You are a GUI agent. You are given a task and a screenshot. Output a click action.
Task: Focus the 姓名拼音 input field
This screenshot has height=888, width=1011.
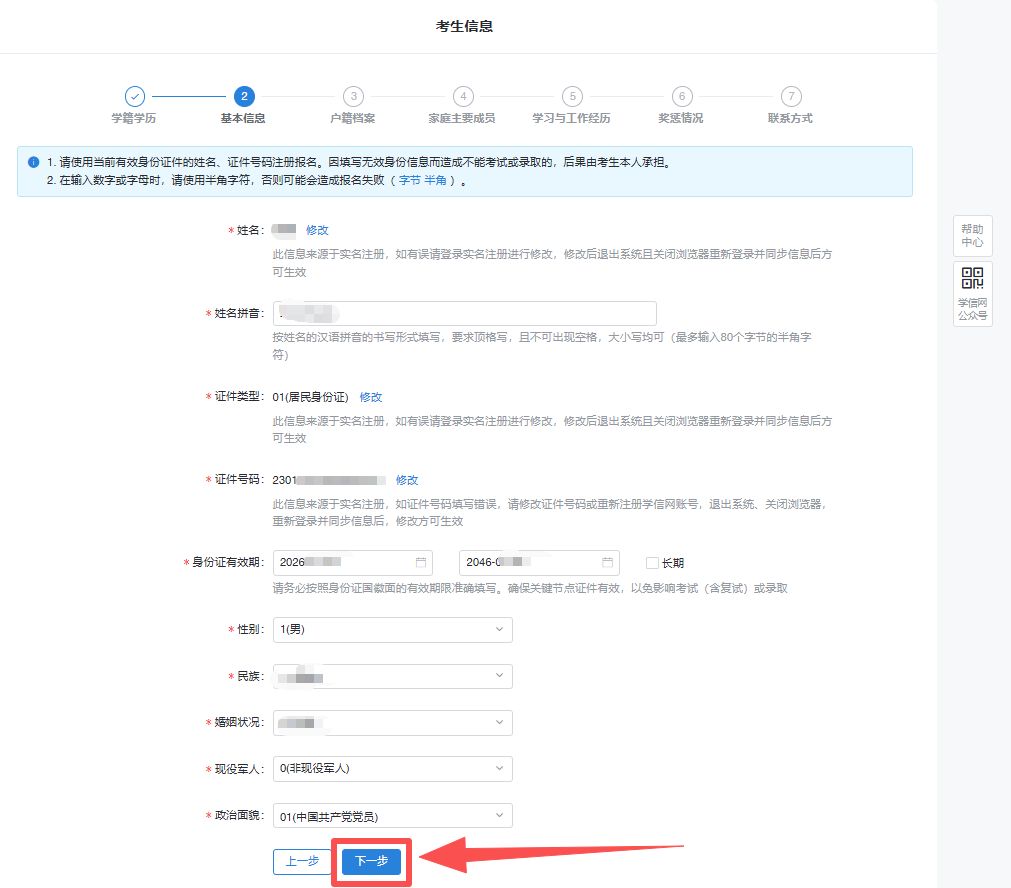pyautogui.click(x=464, y=313)
